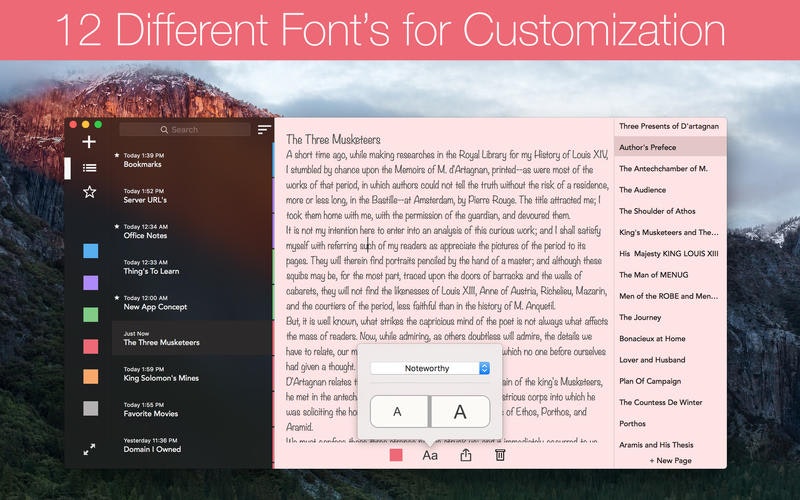Filter notes by gray color swatch

[x=90, y=408]
